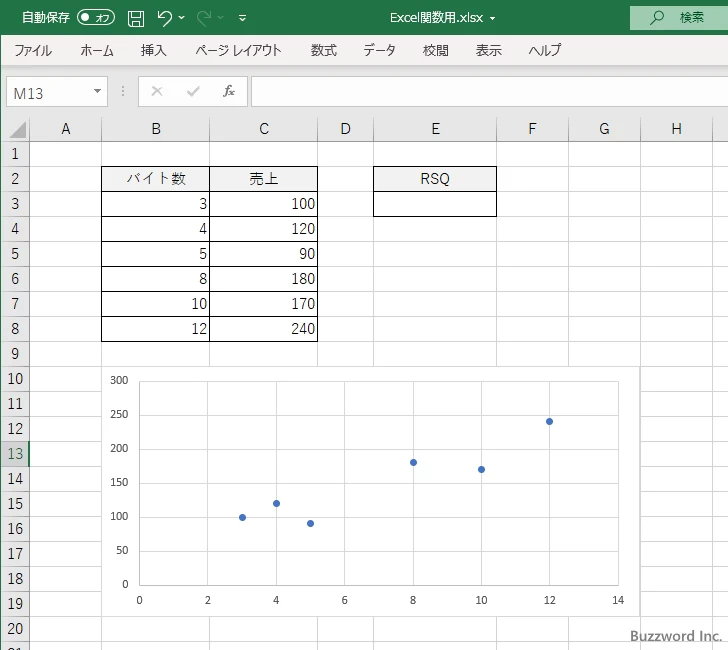Open the Redo history dropdown arrow
The height and width of the screenshot is (650, 728).
pyautogui.click(x=221, y=18)
